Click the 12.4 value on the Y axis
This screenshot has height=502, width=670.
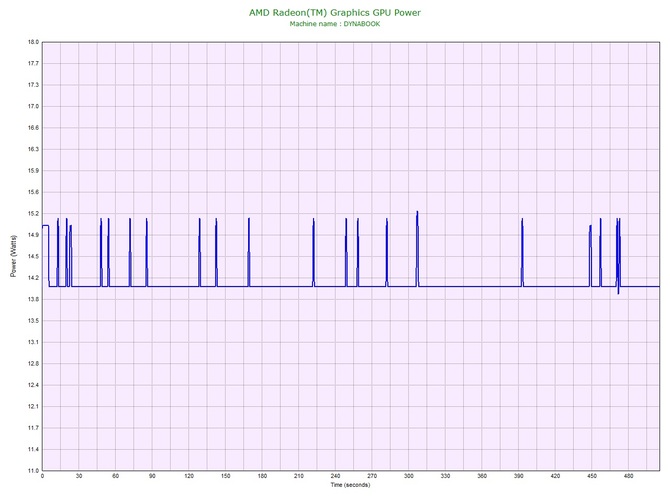32,385
